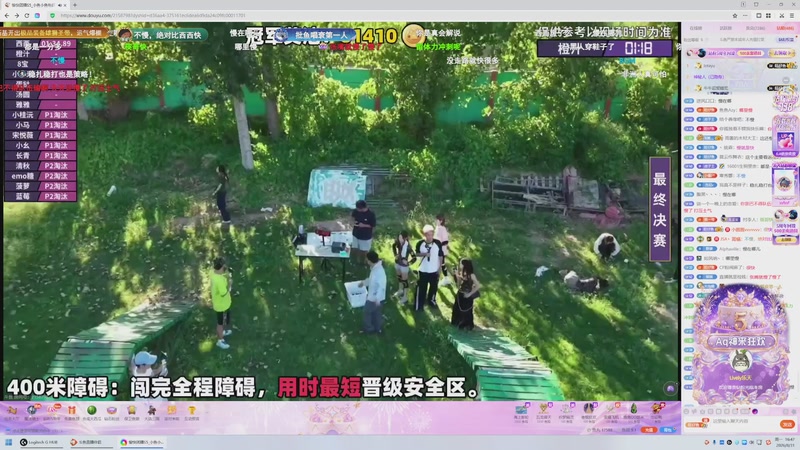Open the browser hamburger menu icon
Screen dimensions: 800x450
coord(791,15)
